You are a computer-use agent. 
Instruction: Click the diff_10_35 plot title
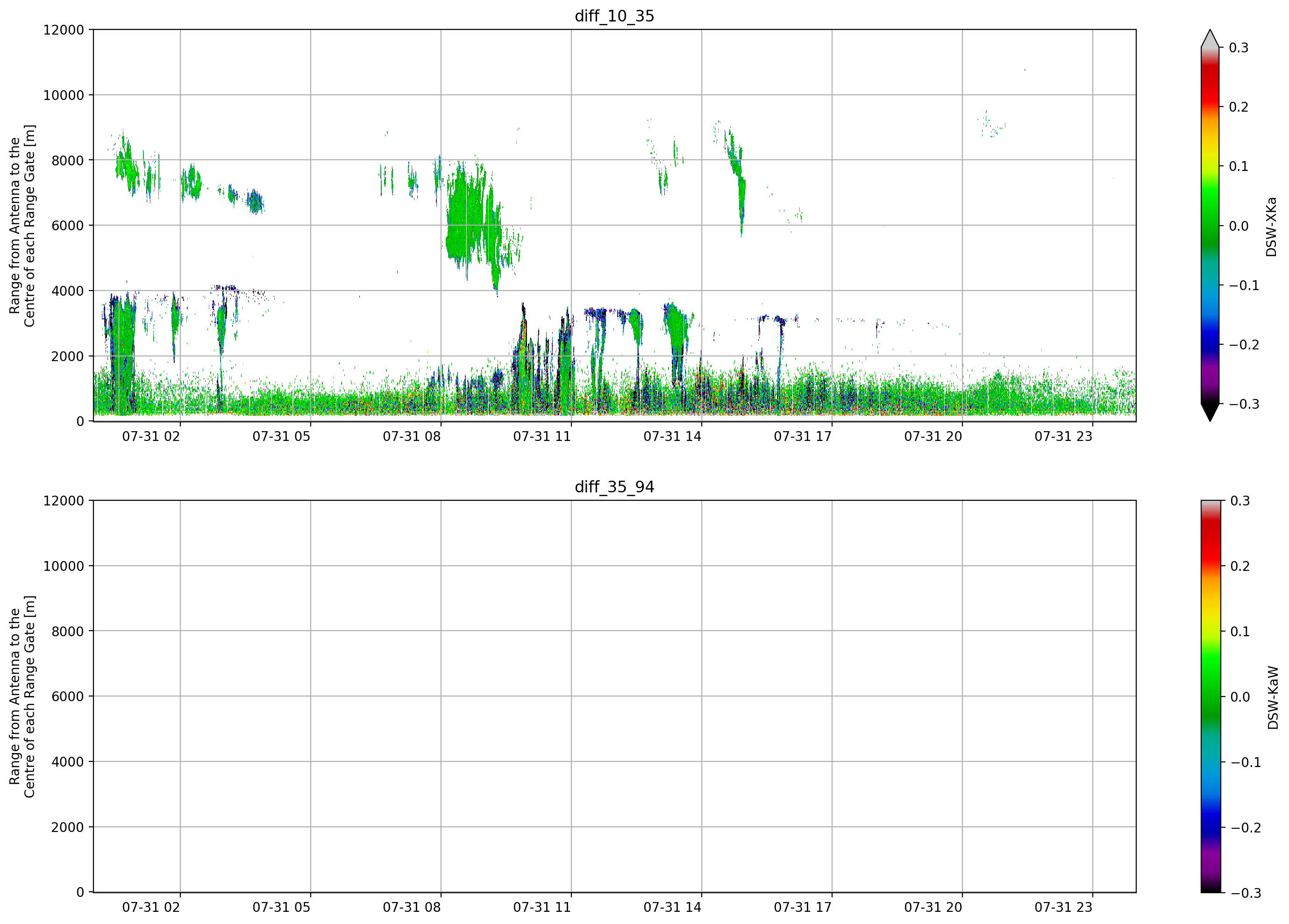[614, 16]
